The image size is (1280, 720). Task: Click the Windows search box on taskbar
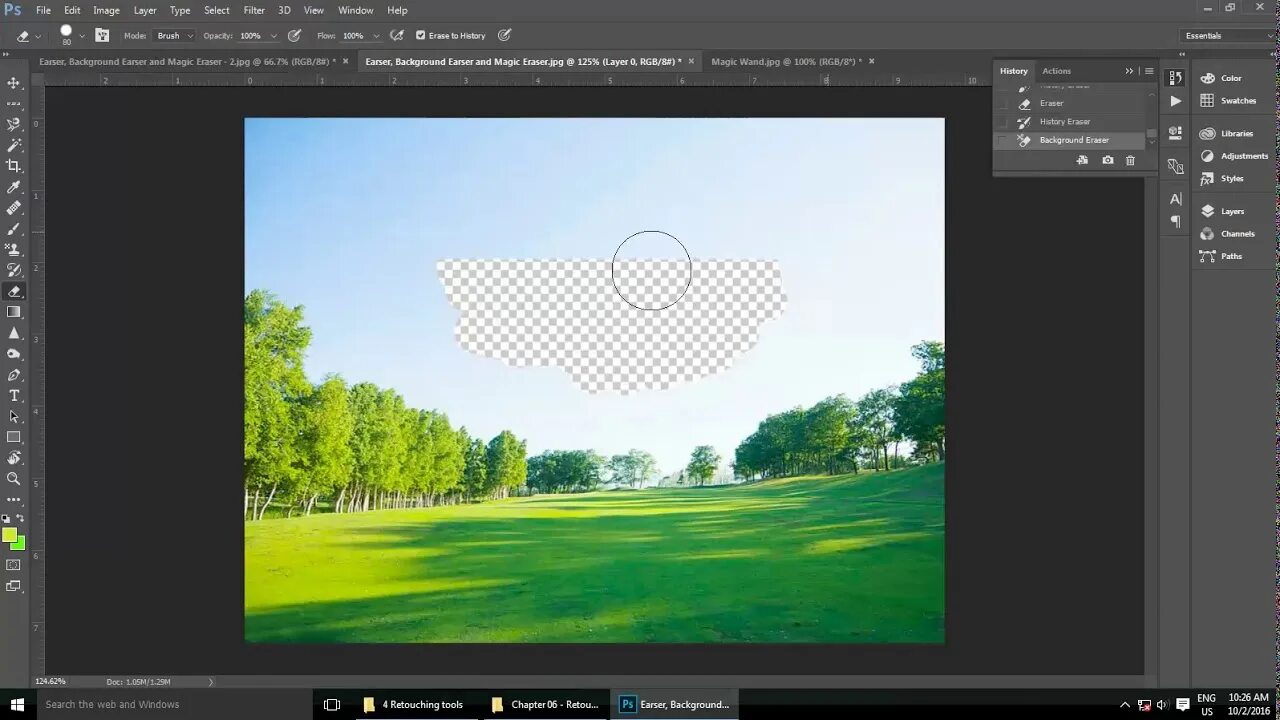pos(174,704)
